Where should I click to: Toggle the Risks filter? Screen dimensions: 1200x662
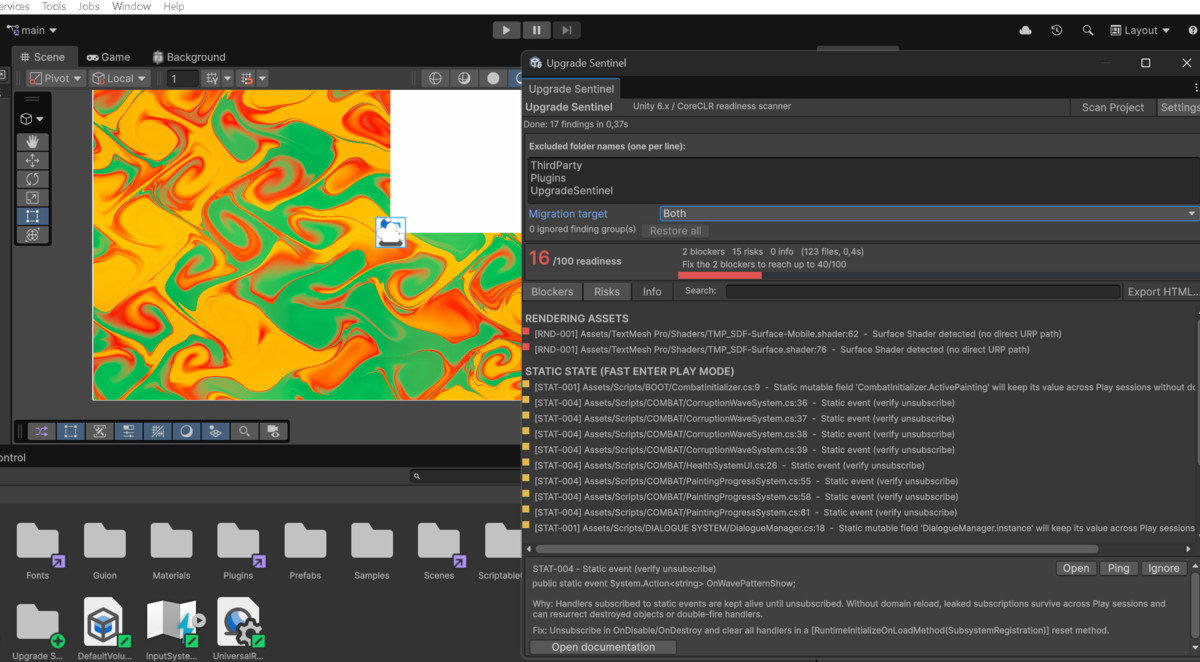coord(607,292)
